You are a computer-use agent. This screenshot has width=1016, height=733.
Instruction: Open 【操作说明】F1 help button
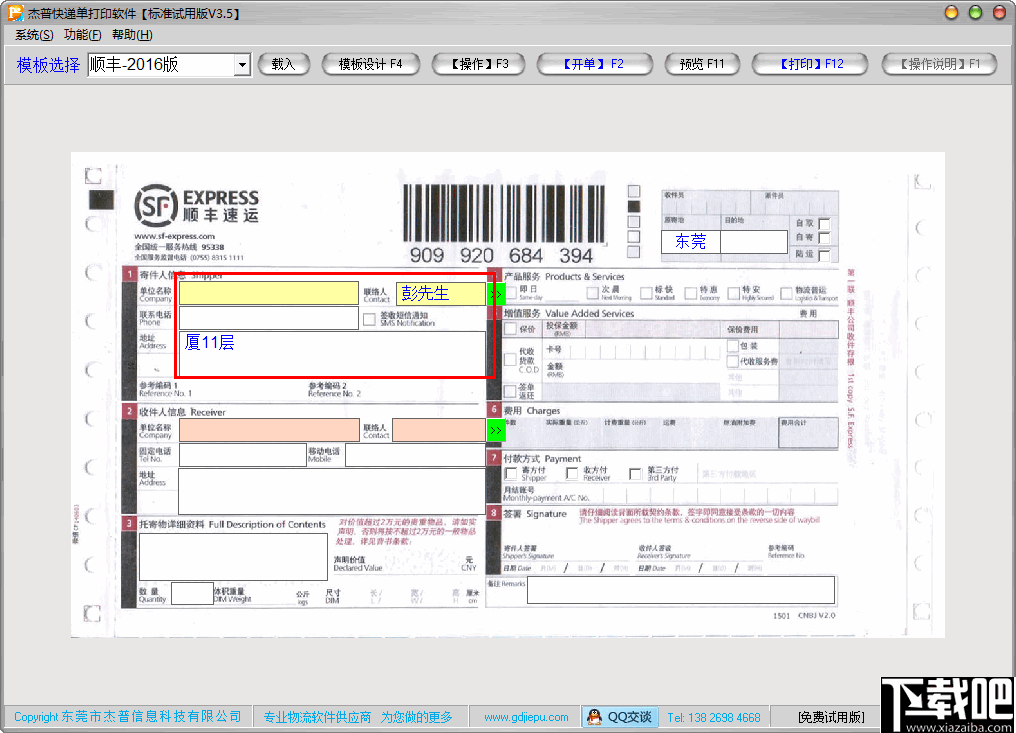[x=940, y=64]
